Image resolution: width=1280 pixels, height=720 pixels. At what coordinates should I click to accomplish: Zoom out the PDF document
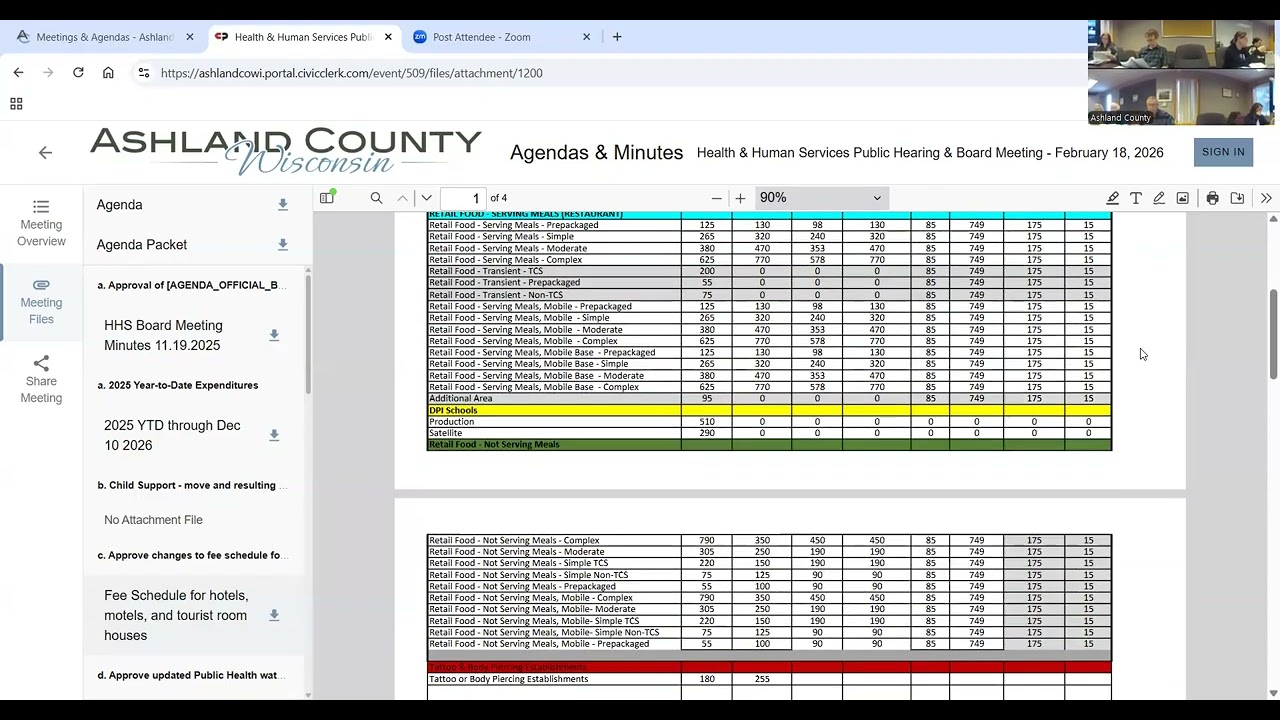(x=716, y=198)
